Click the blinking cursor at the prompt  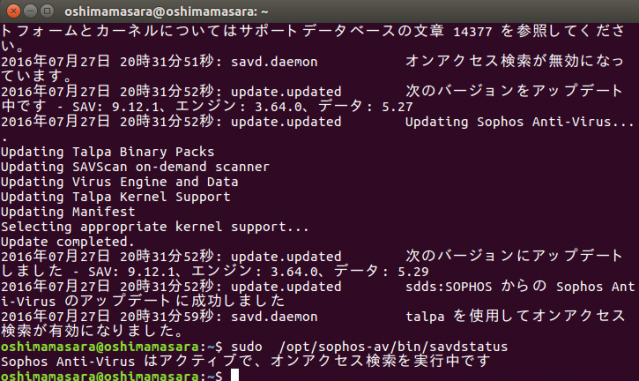coord(235,375)
